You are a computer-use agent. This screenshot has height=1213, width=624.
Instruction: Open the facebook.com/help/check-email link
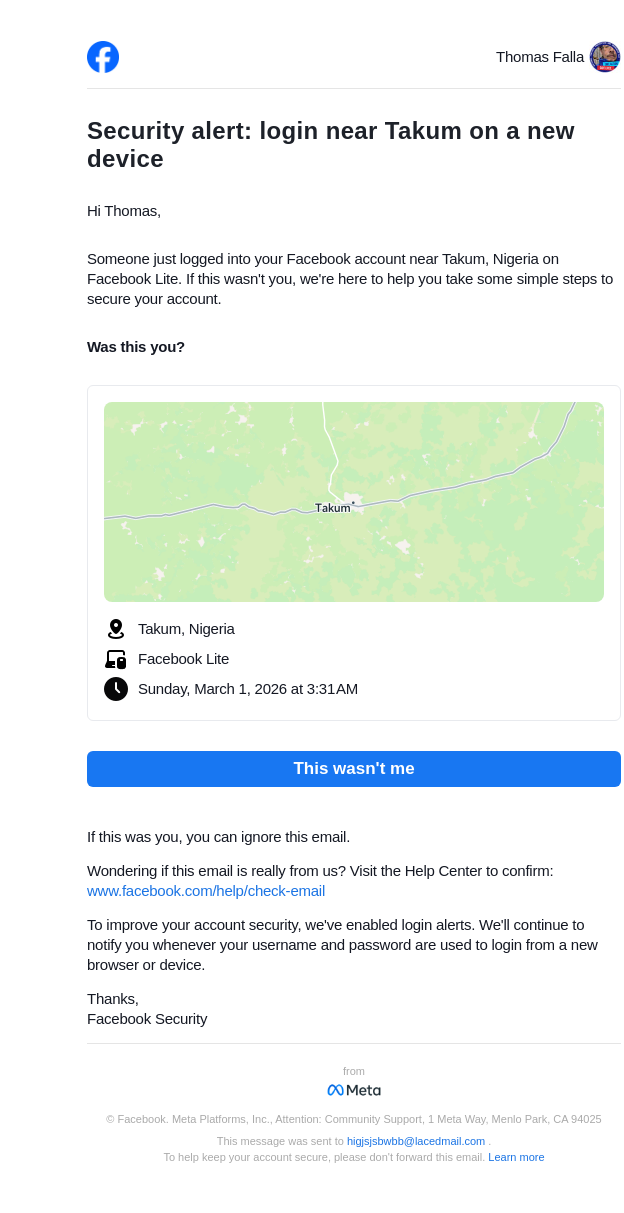[x=206, y=891]
